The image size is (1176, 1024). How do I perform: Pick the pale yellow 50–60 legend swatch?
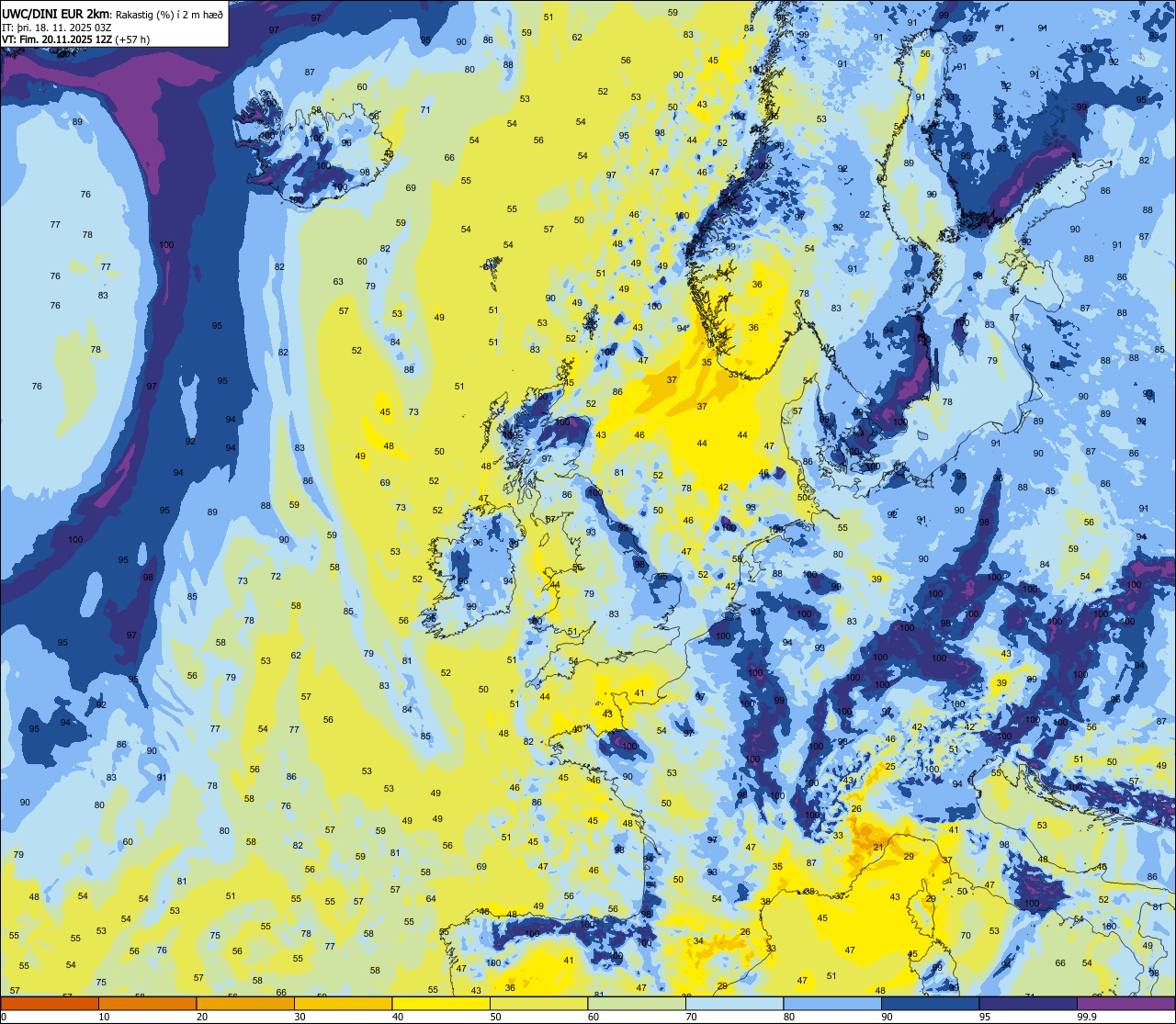538,1003
